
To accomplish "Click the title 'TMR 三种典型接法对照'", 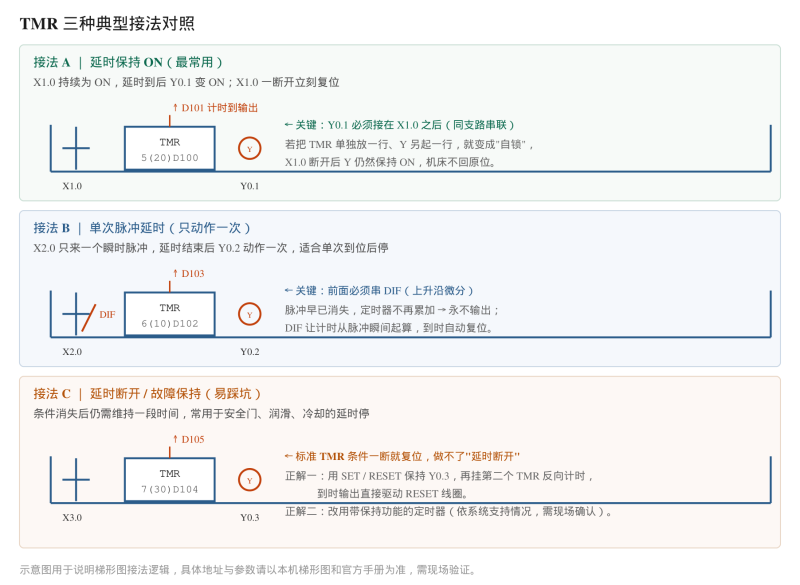I will [x=107, y=23].
